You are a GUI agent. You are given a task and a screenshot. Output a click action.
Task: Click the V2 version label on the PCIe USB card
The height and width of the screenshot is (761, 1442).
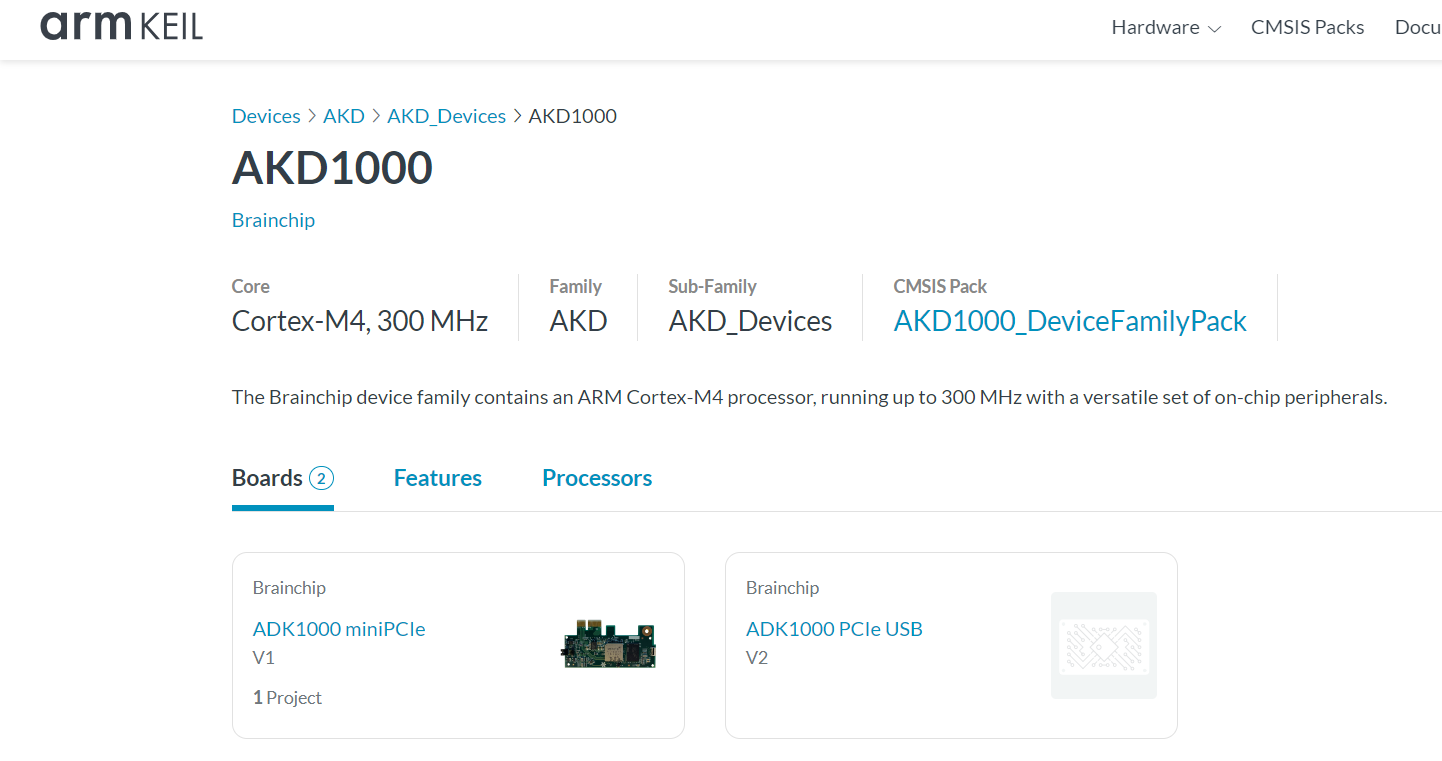pos(757,658)
